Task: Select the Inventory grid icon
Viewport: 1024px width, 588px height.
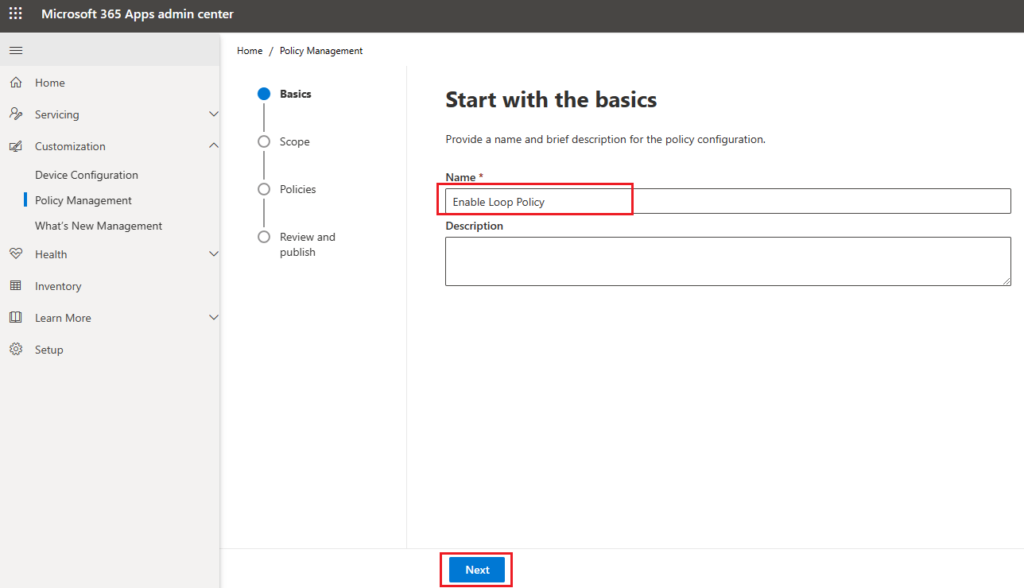Action: click(14, 285)
